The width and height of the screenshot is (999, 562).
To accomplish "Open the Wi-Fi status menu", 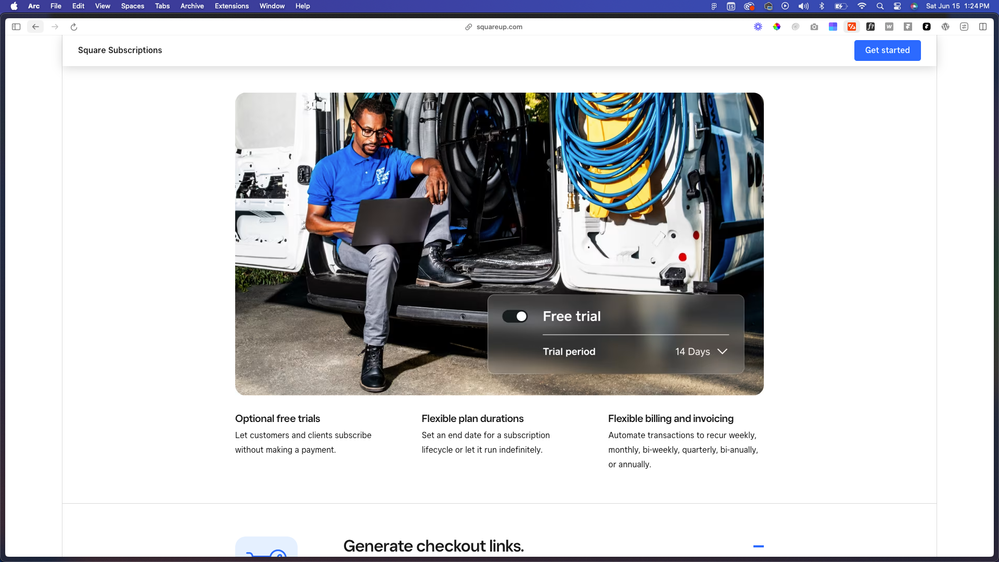I will 861,6.
